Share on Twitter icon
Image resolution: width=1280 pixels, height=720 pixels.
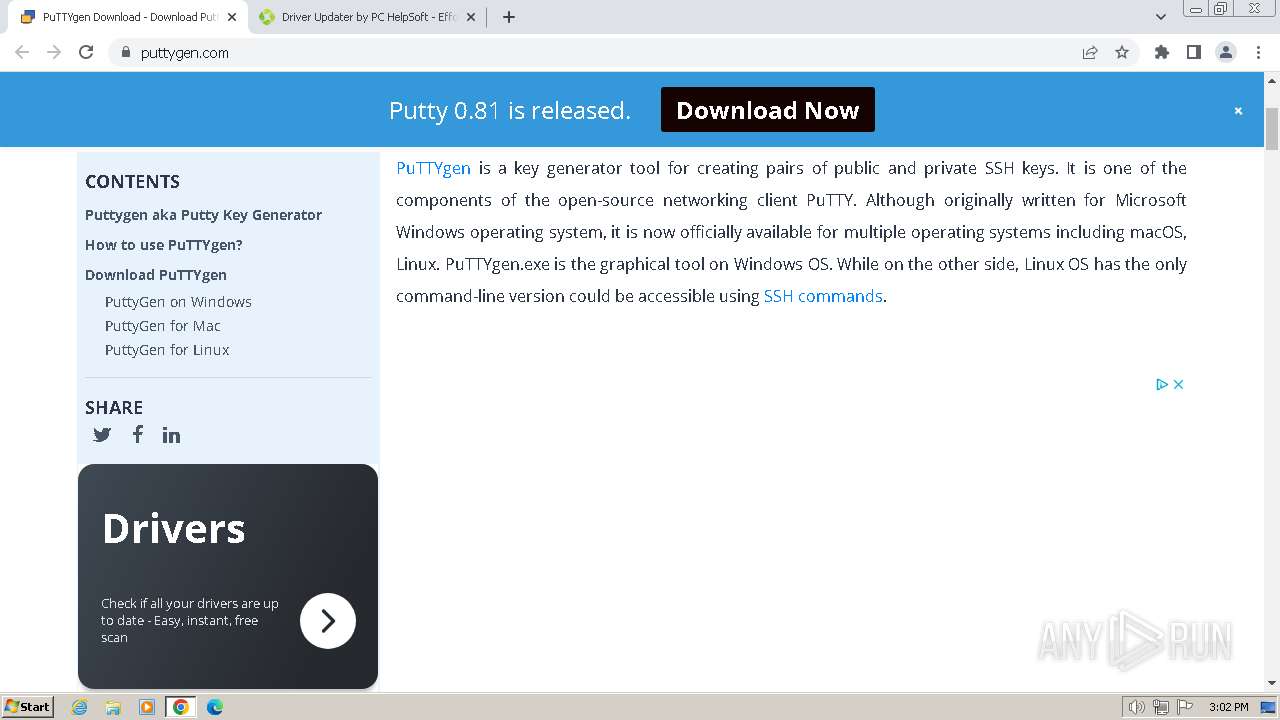coord(102,435)
